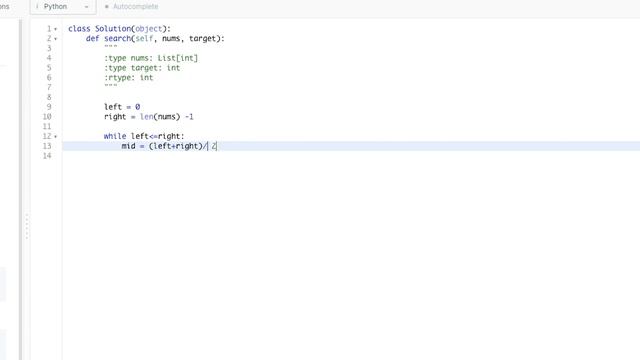Viewport: 640px width, 360px height.
Task: Place cursor in 'mid = (left+right)/ 2' line
Action: [169, 146]
